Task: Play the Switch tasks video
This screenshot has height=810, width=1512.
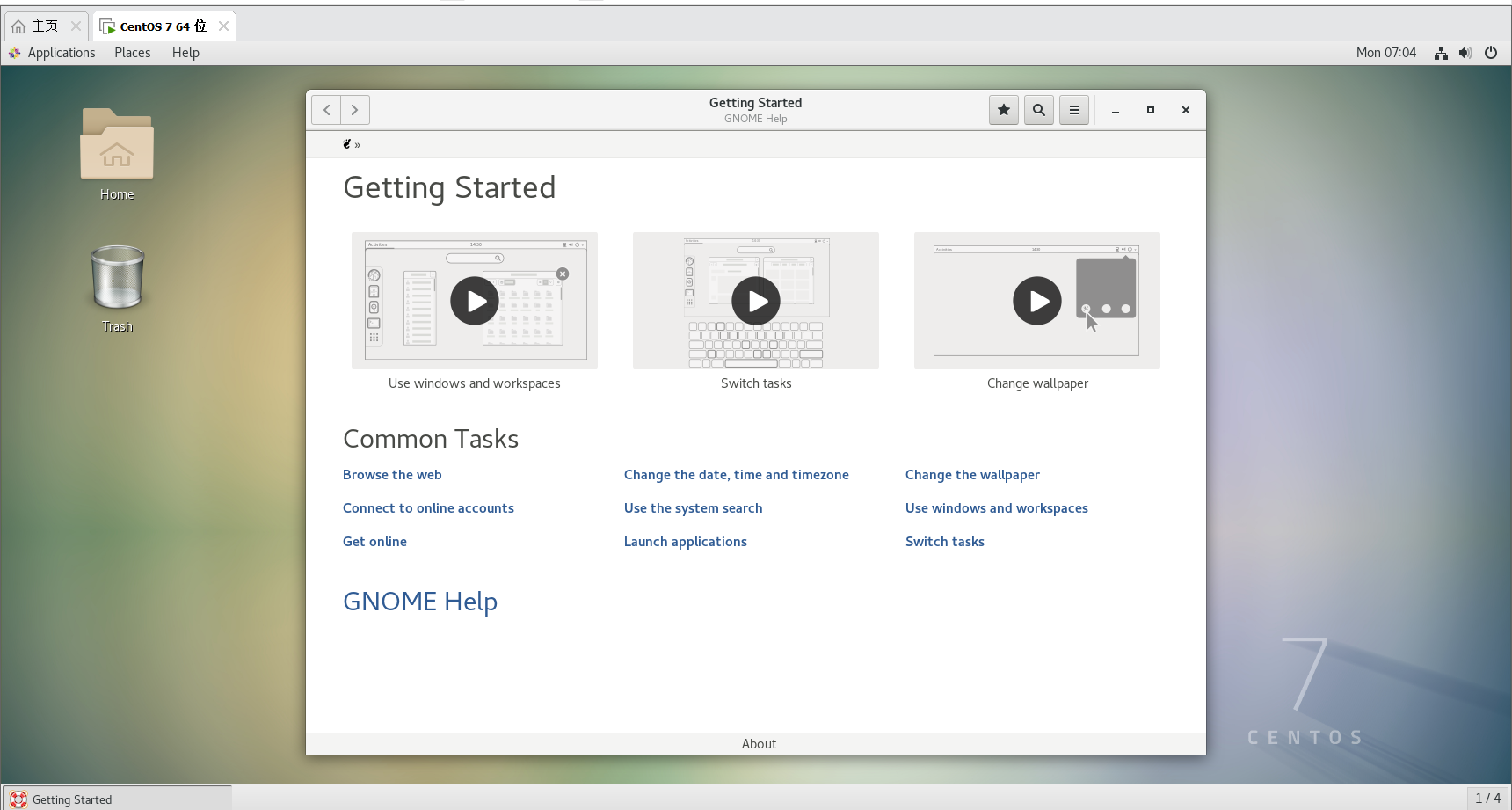Action: [756, 301]
